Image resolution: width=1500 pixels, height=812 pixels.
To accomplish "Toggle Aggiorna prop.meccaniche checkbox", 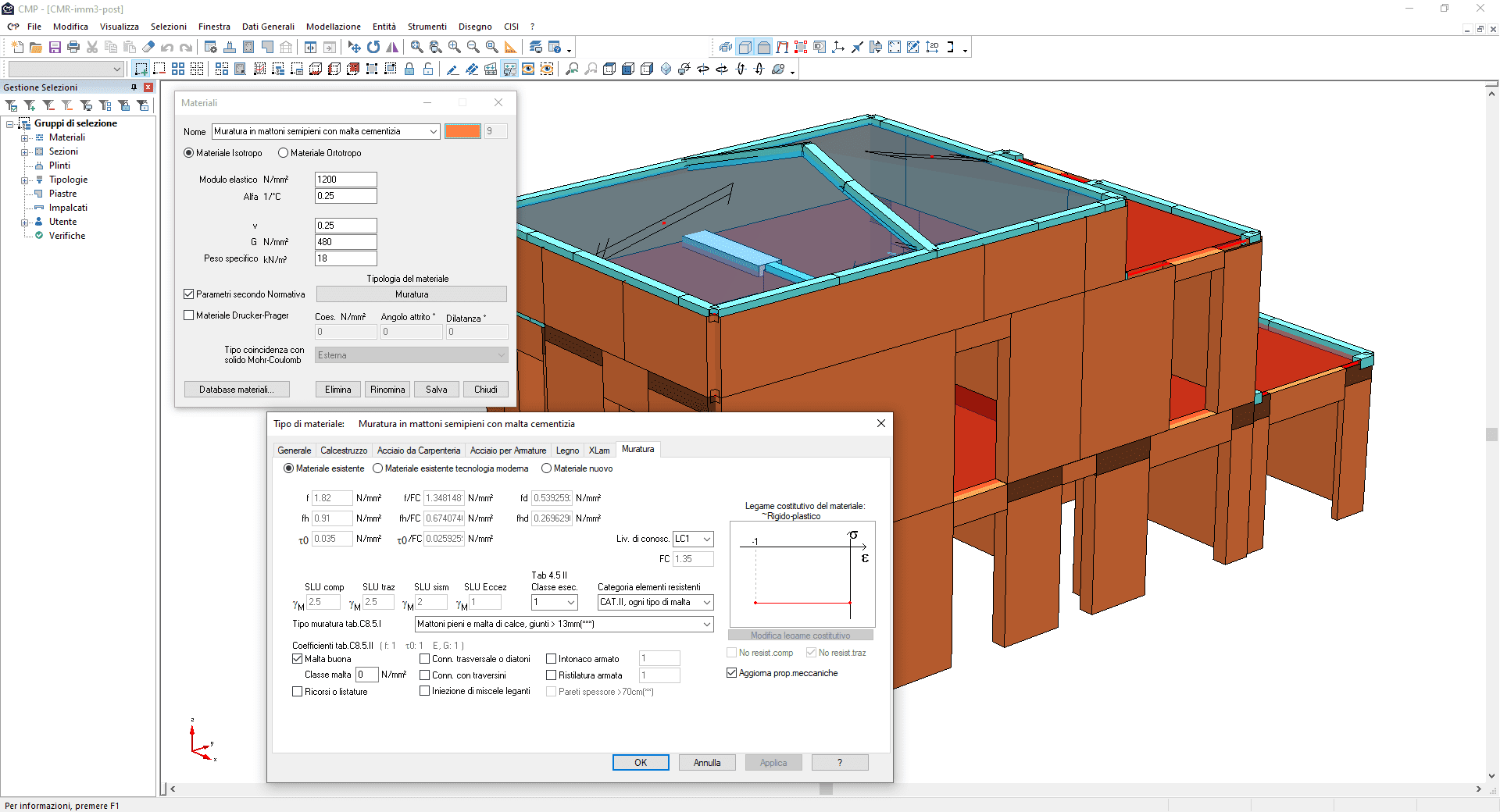I will (x=731, y=673).
